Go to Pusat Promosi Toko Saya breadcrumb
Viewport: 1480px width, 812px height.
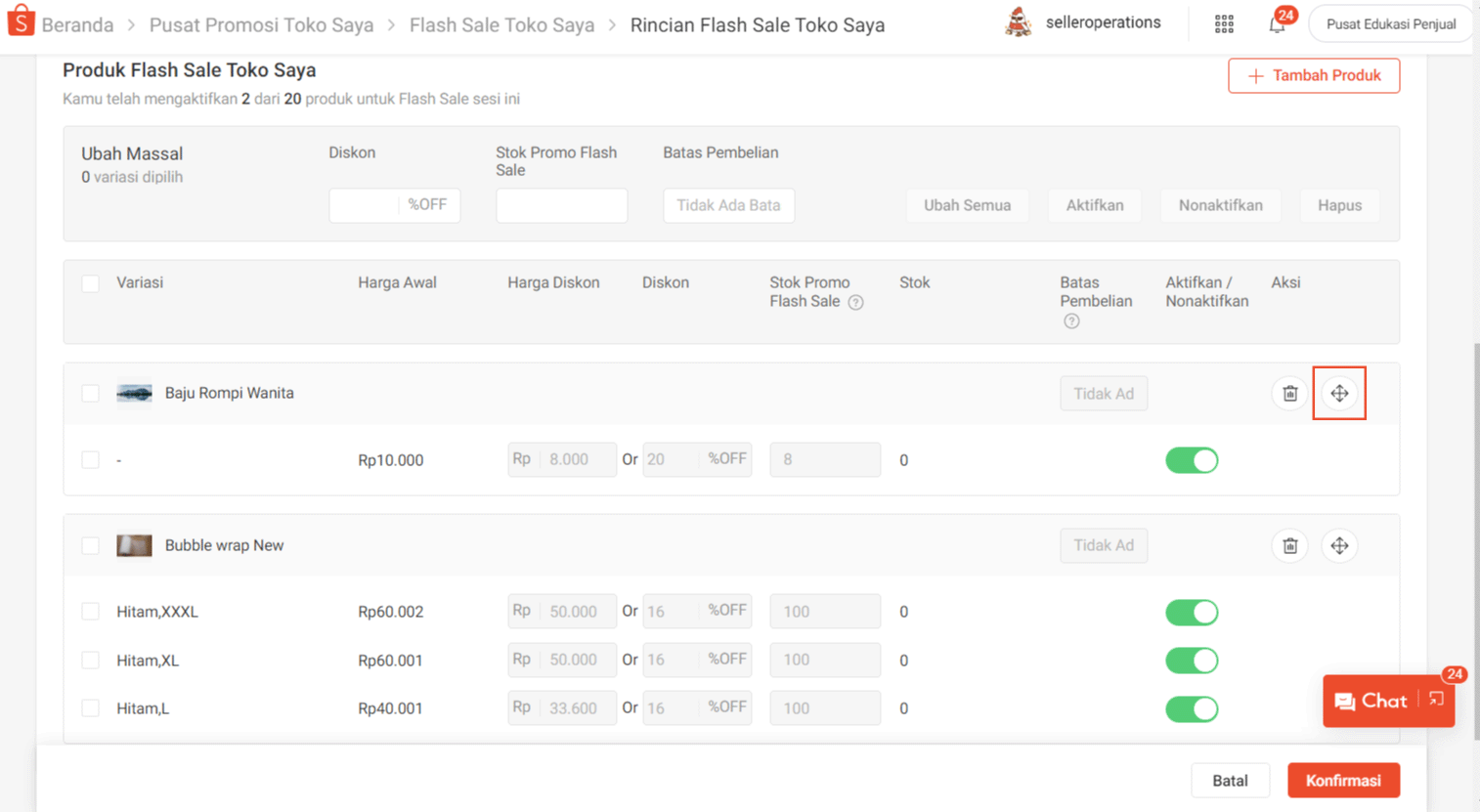[x=261, y=25]
